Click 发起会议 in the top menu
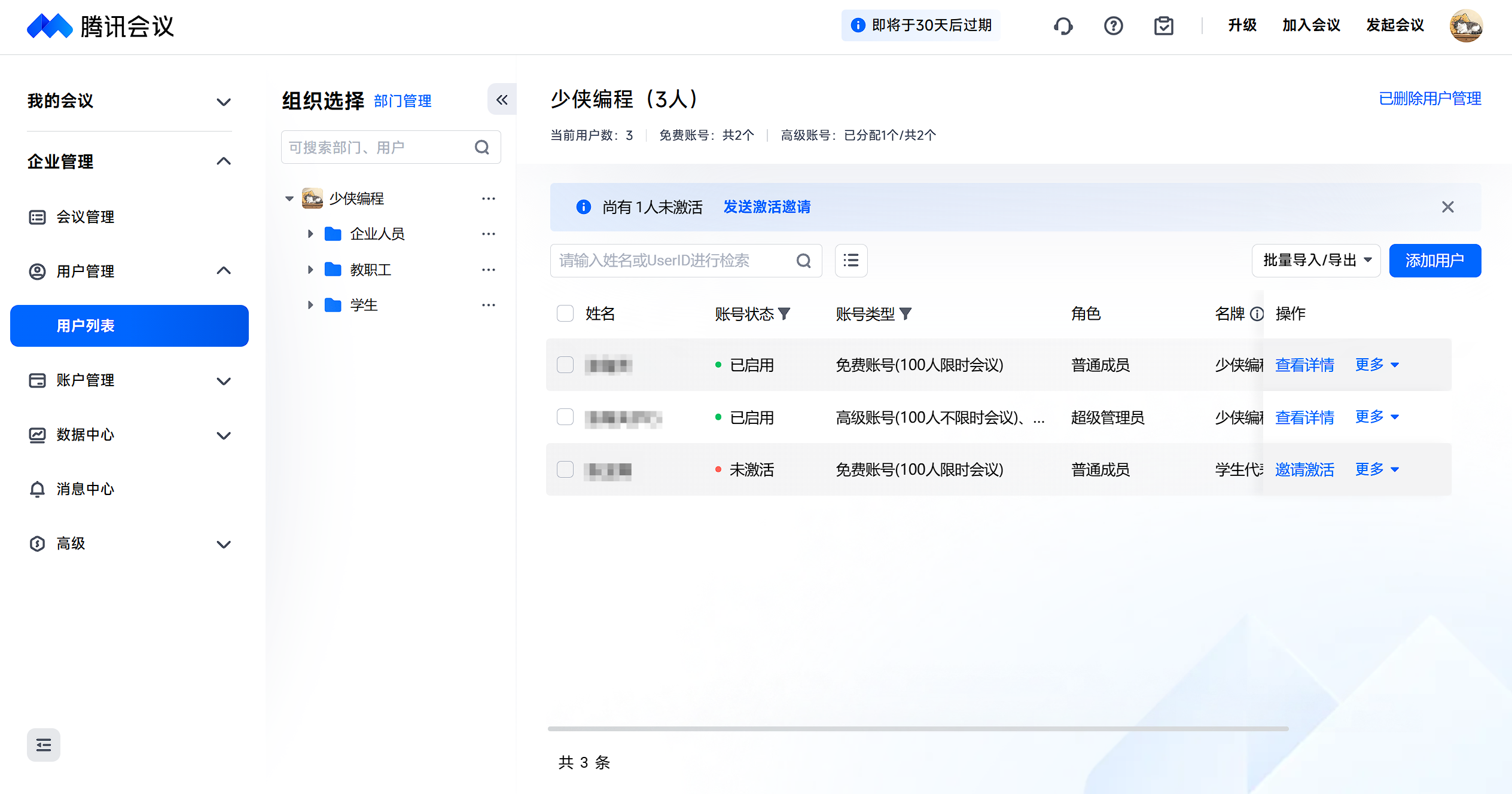This screenshot has height=794, width=1512. click(x=1394, y=26)
